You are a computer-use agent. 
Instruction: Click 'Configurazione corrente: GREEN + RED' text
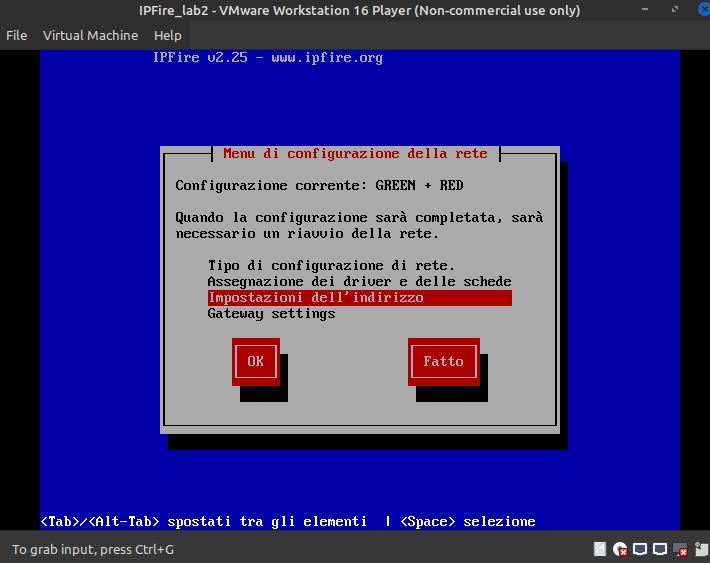point(319,186)
